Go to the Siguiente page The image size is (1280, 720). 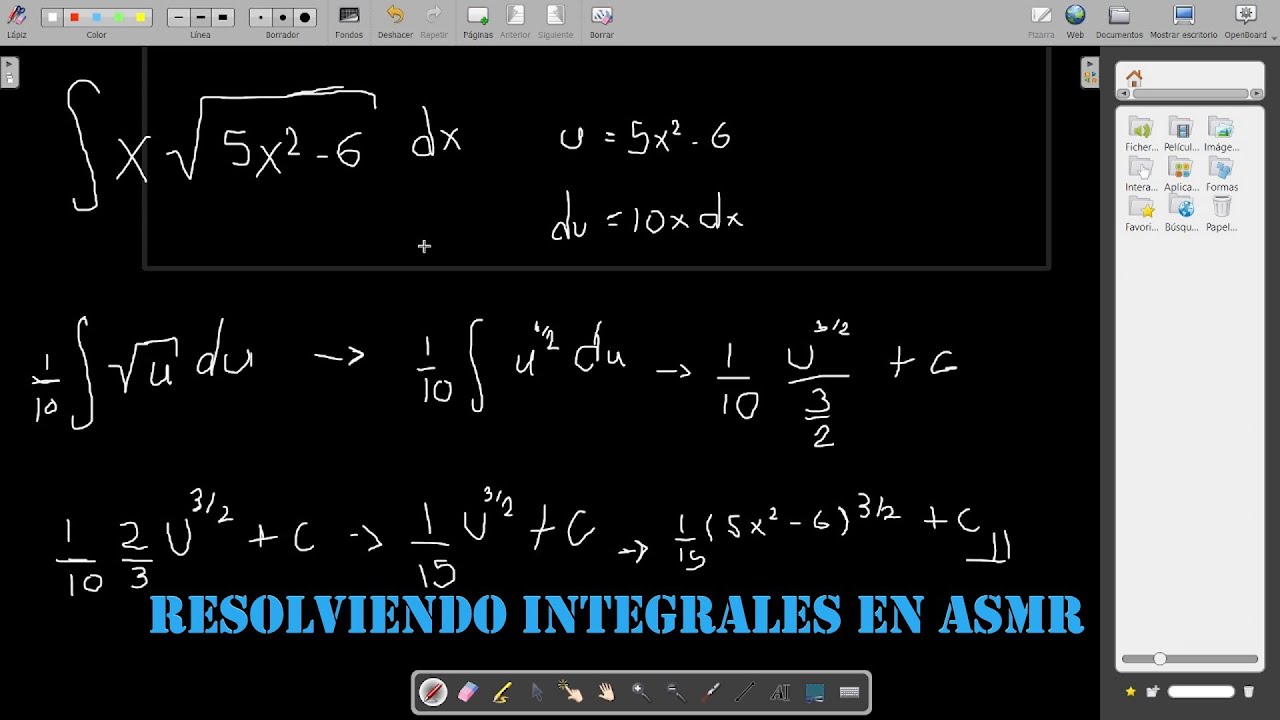[x=555, y=21]
